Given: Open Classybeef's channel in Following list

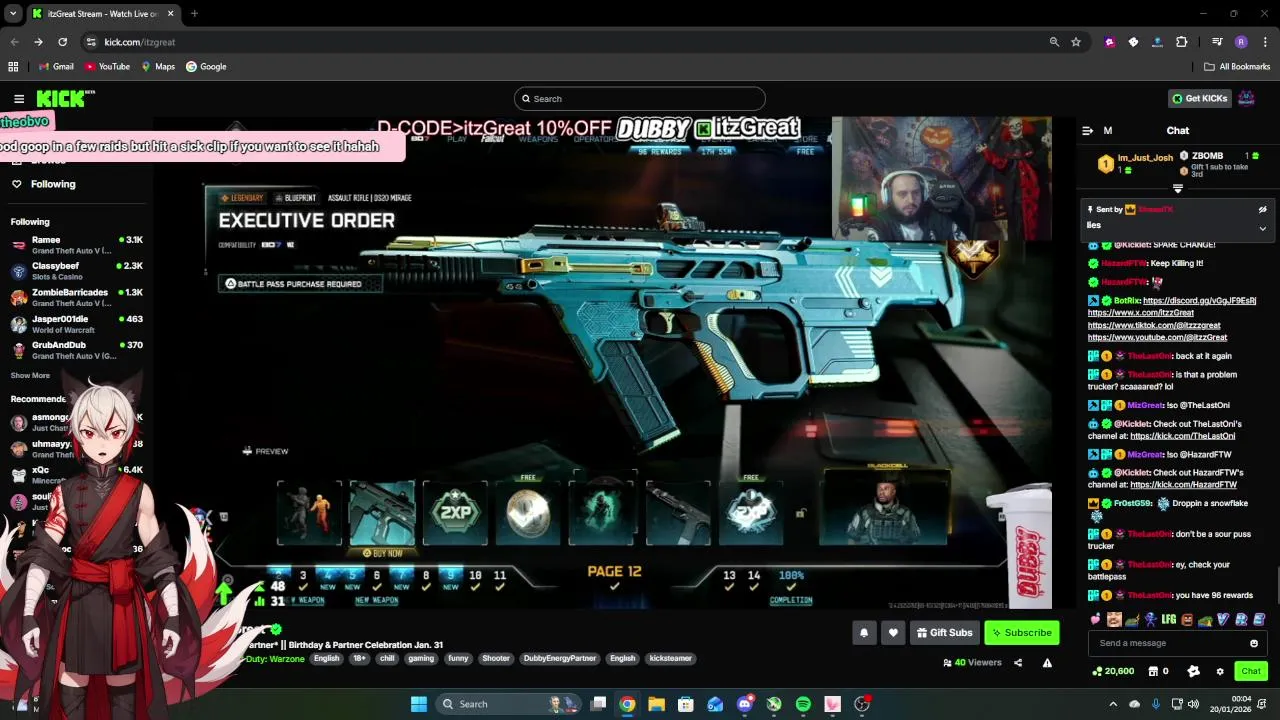Looking at the screenshot, I should pos(77,271).
